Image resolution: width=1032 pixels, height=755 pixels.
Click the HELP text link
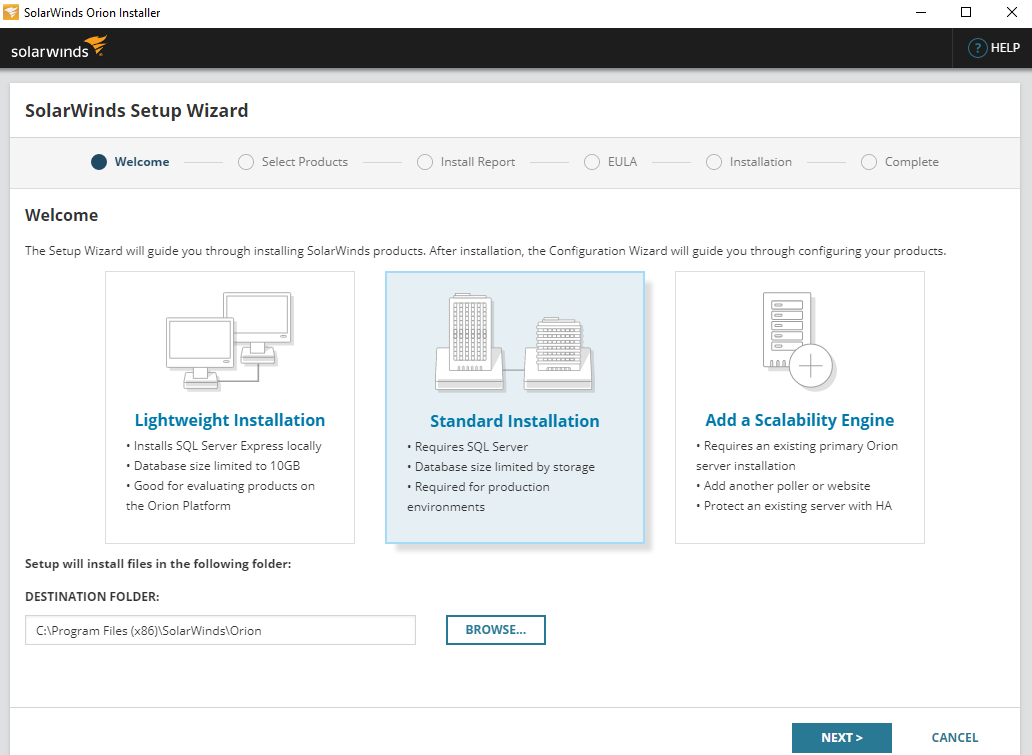coord(1005,48)
